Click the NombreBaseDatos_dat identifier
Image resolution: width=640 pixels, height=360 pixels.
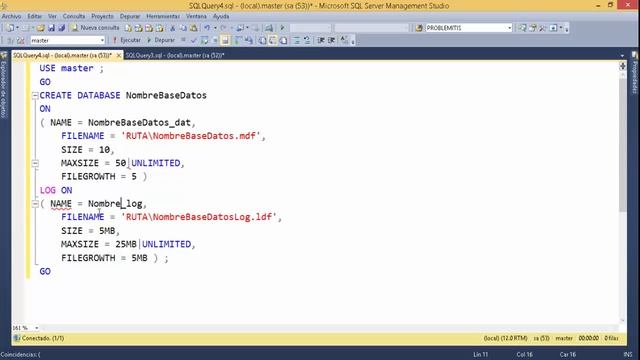tap(139, 122)
